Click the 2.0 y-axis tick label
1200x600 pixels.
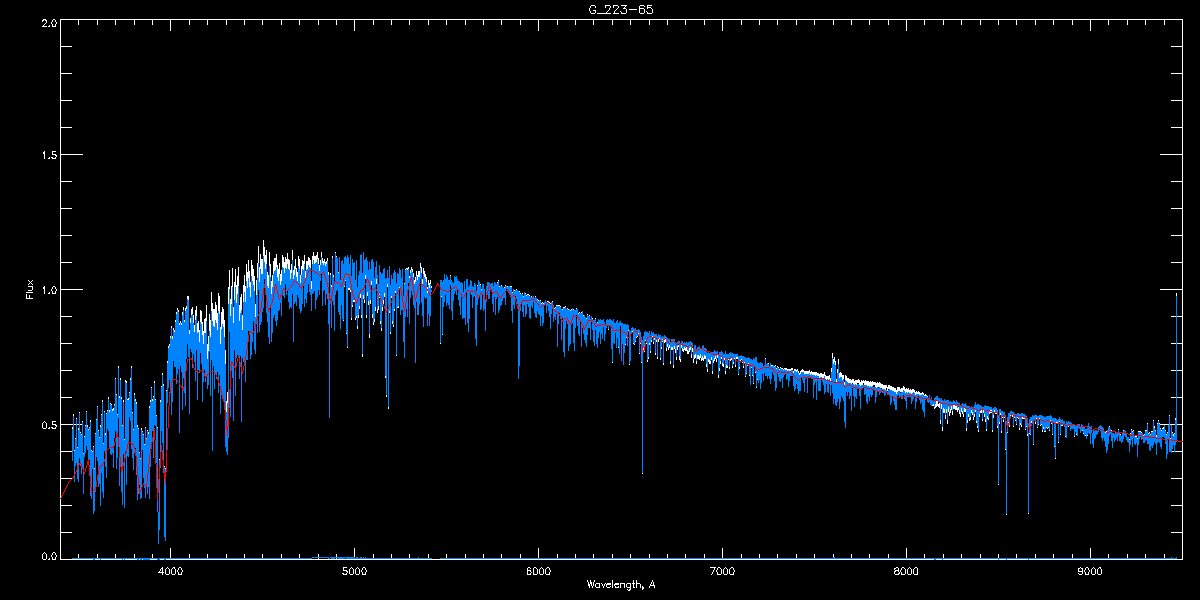48,23
